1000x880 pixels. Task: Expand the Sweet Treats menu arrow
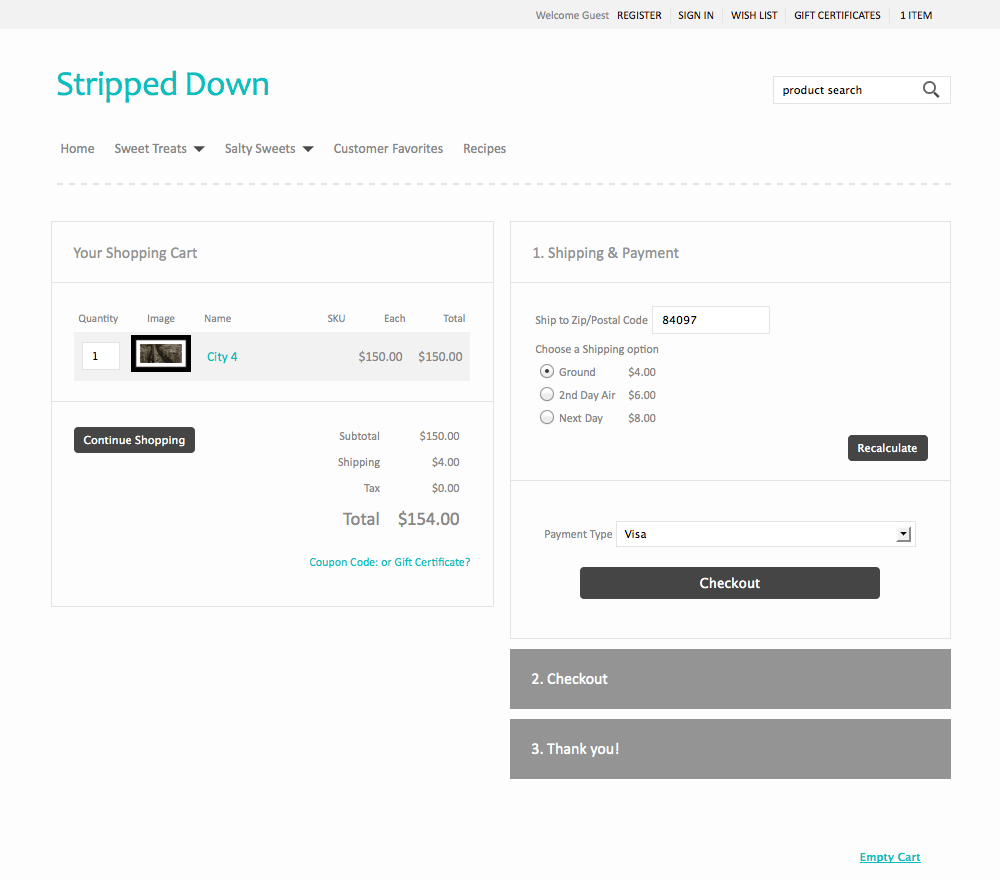[x=199, y=149]
